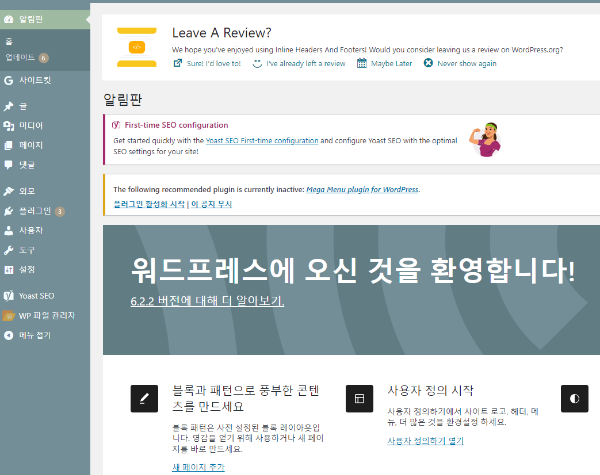Screen dimensions: 600x475
Task: Click I've already left a review
Action: click(306, 64)
